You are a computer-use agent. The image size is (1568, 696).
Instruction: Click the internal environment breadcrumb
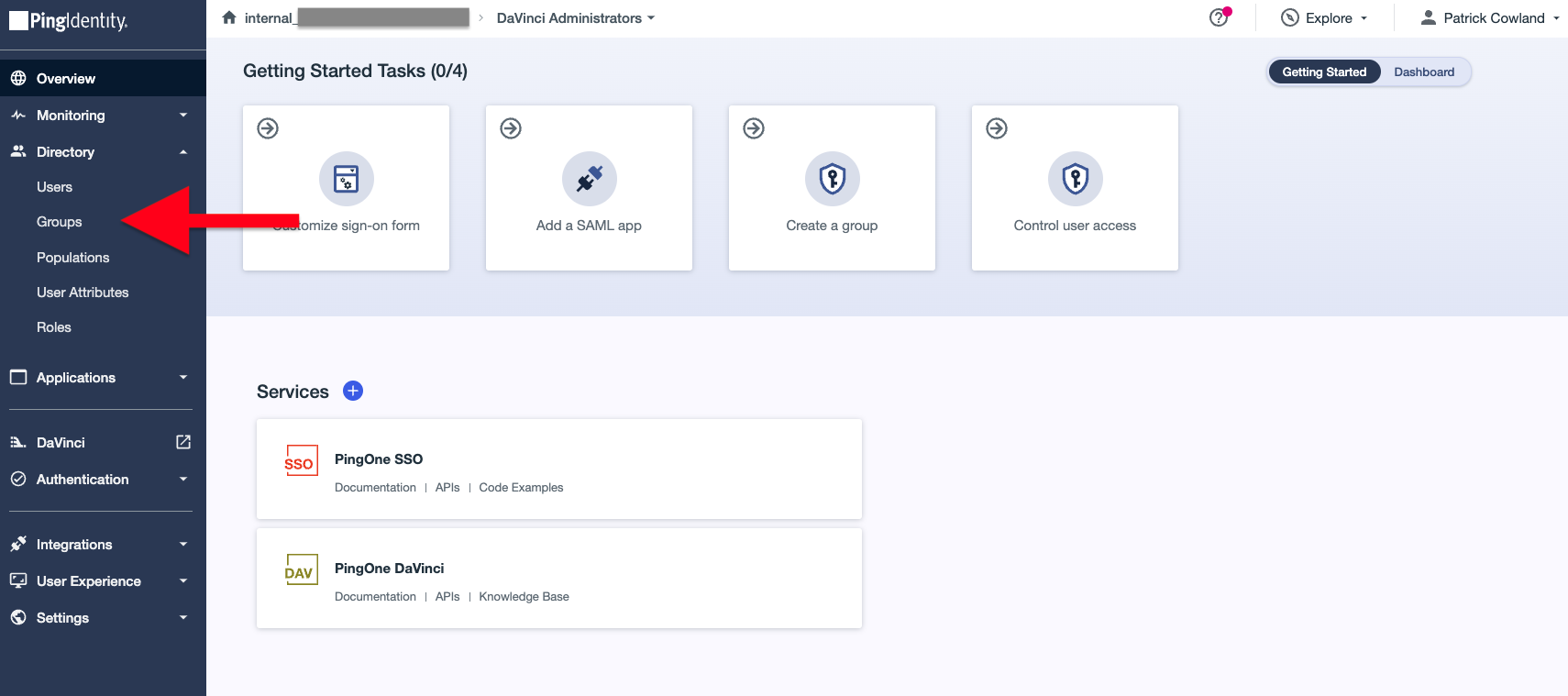coord(357,17)
